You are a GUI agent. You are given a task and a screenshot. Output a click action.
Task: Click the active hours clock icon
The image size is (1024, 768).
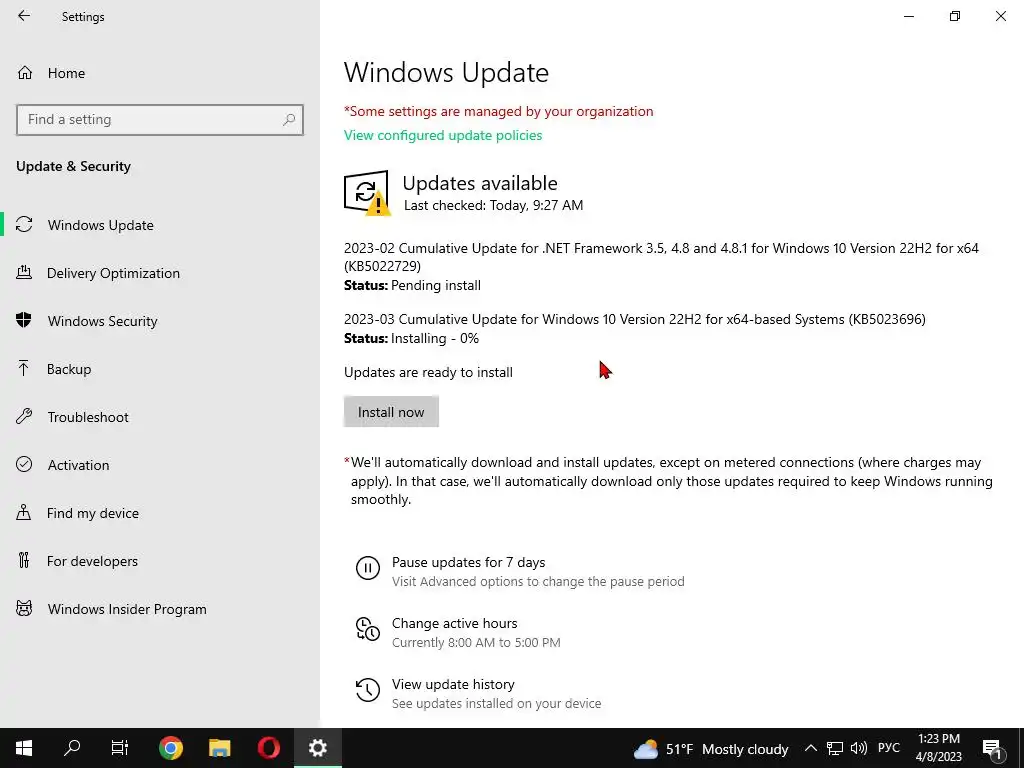click(368, 629)
